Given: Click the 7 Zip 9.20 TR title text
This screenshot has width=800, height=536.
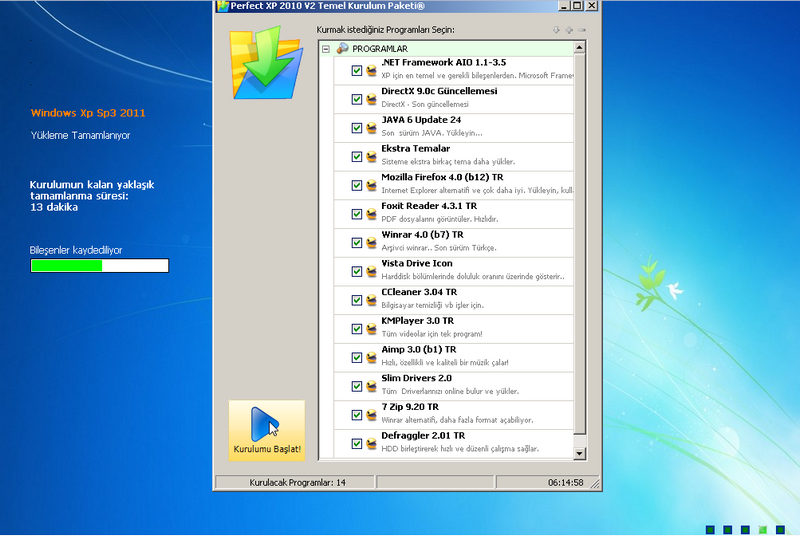Looking at the screenshot, I should (410, 407).
